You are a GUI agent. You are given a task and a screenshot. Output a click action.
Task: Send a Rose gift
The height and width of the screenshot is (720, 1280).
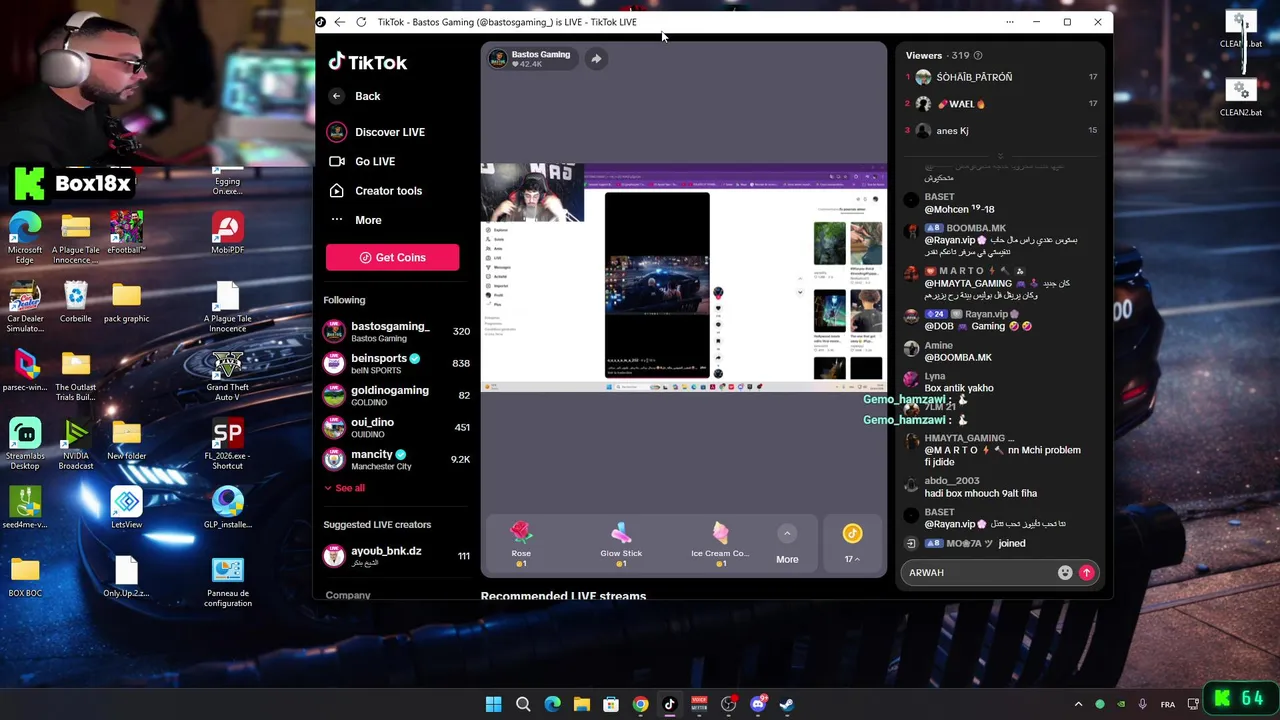[521, 544]
